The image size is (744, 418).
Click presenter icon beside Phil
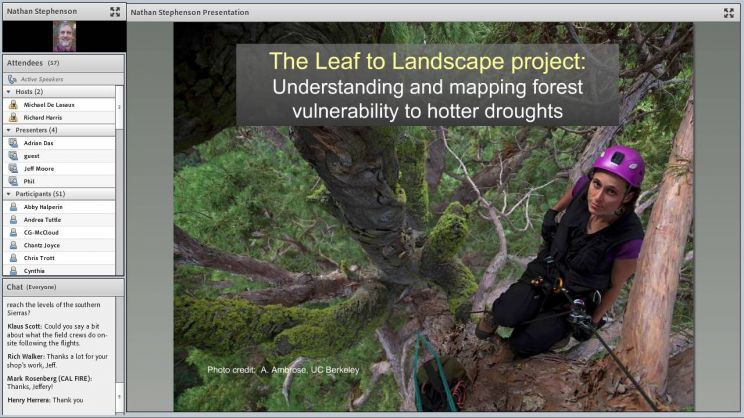pyautogui.click(x=13, y=181)
